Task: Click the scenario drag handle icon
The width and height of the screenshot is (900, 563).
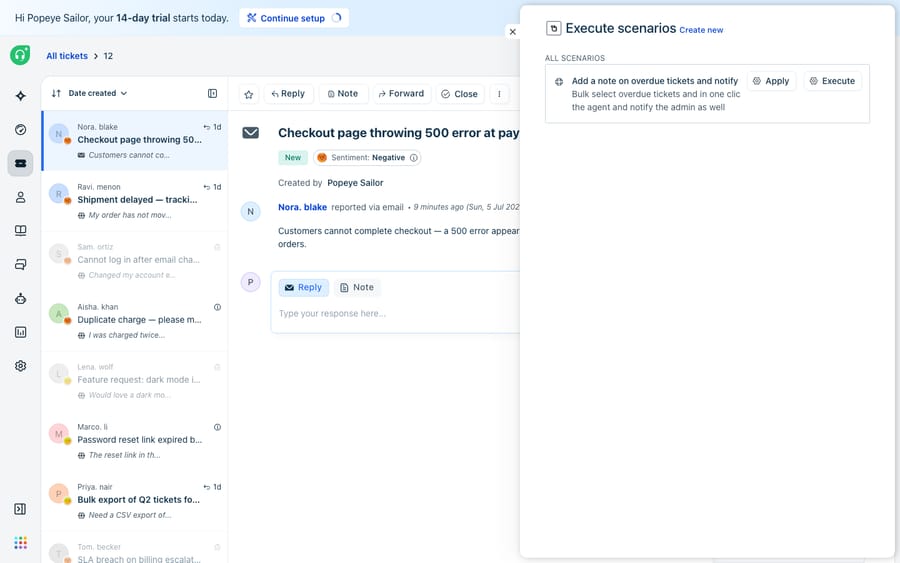Action: 558,81
